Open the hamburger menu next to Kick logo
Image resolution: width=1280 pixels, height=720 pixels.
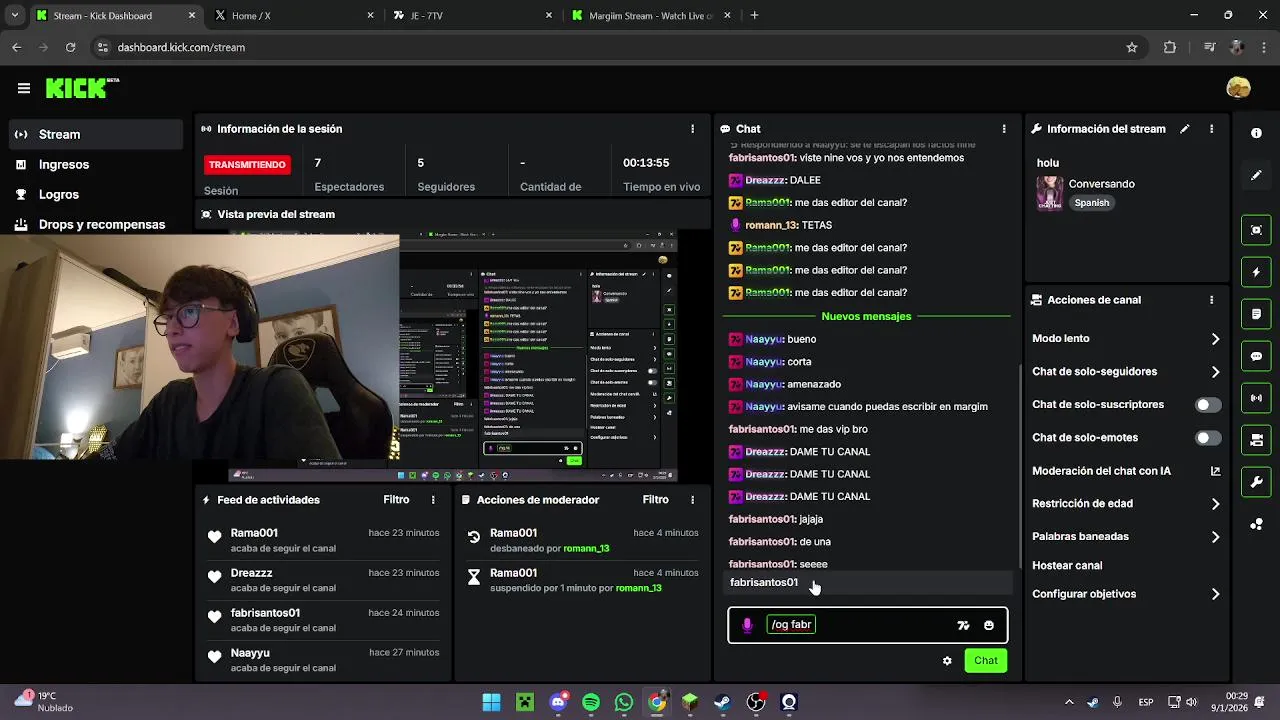pyautogui.click(x=24, y=88)
